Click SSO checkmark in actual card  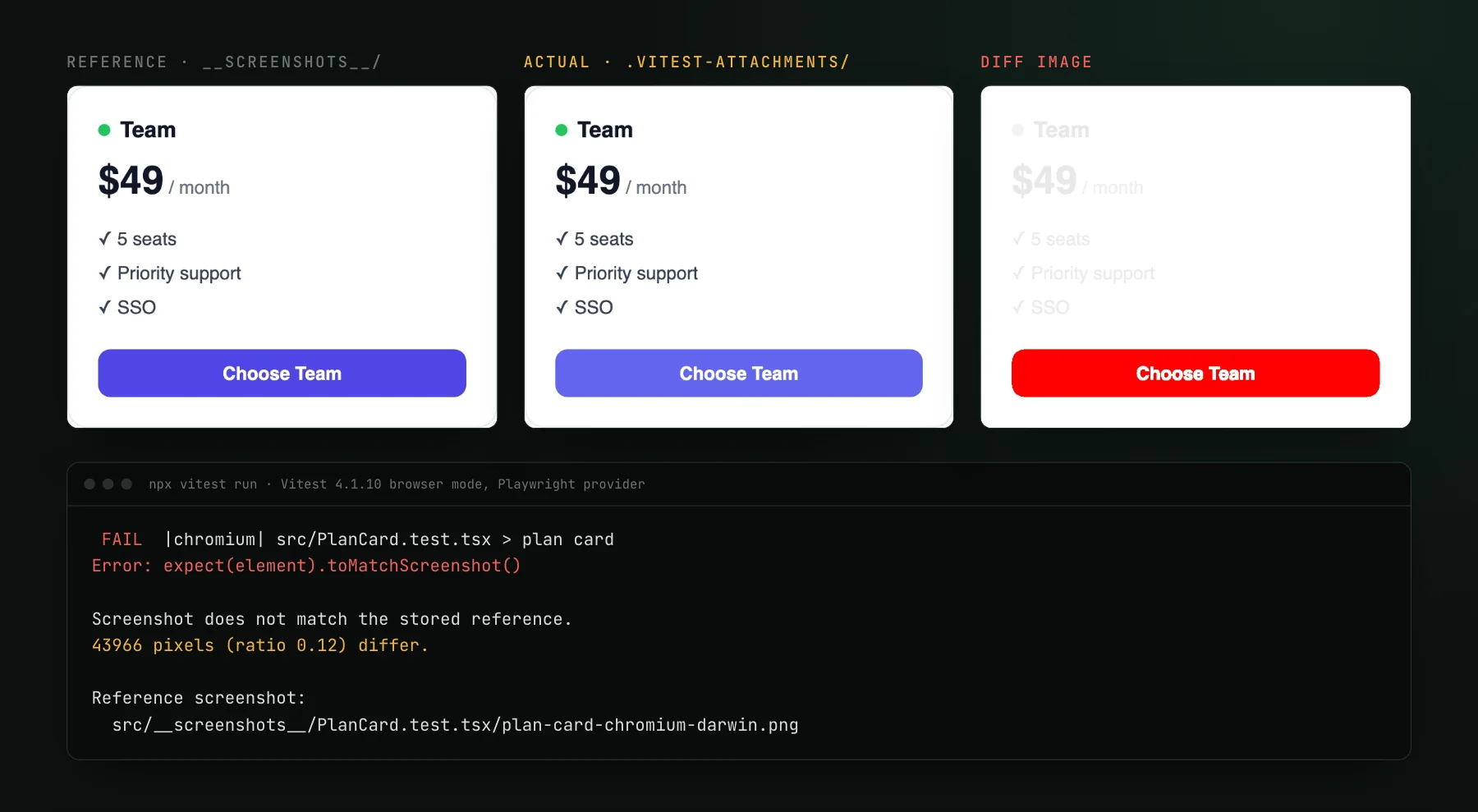coord(562,307)
